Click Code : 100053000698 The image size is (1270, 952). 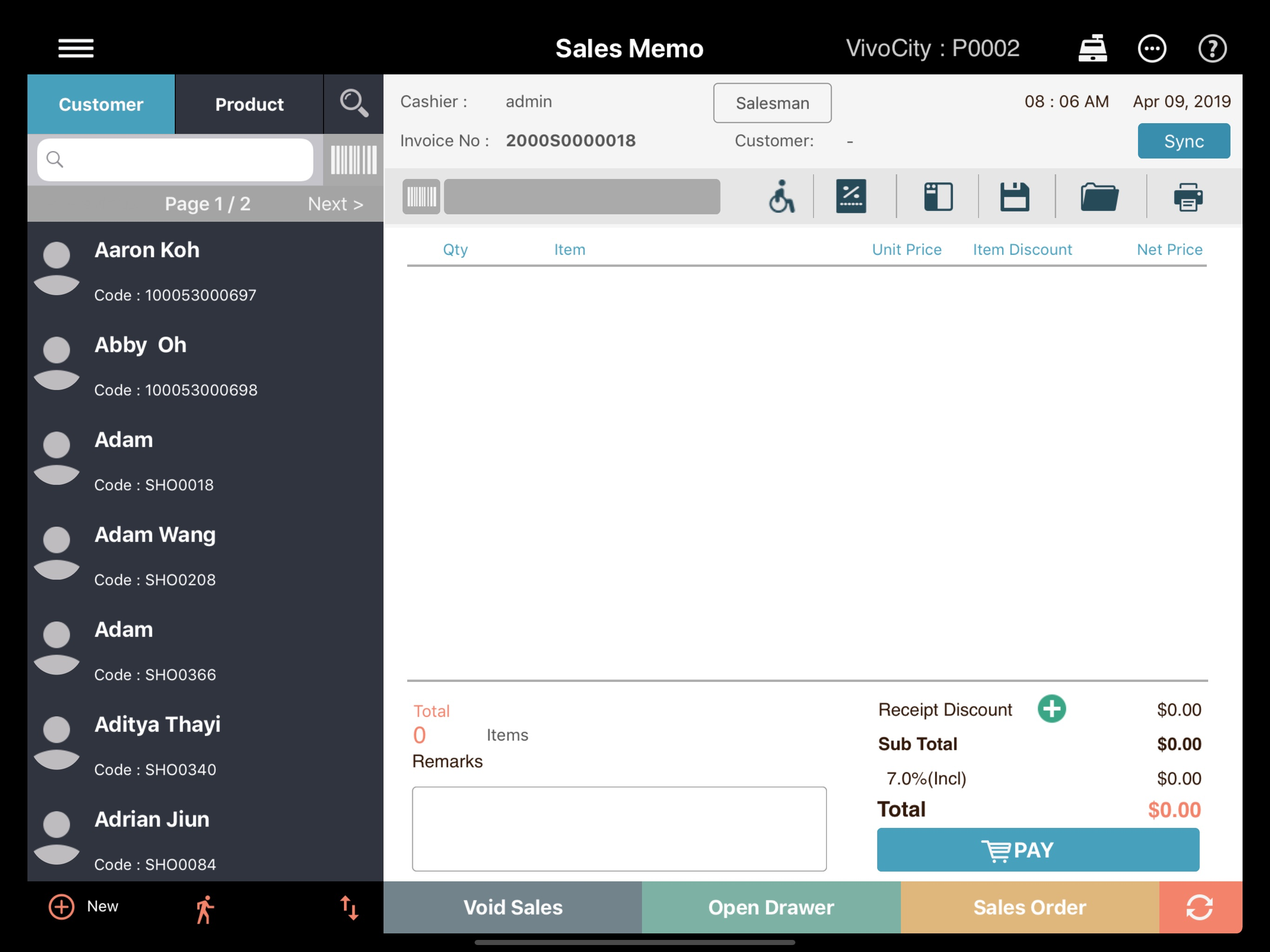click(176, 390)
